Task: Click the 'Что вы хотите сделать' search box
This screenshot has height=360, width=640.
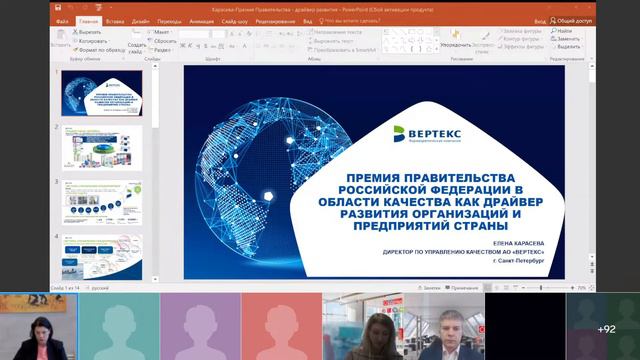Action: [350, 21]
